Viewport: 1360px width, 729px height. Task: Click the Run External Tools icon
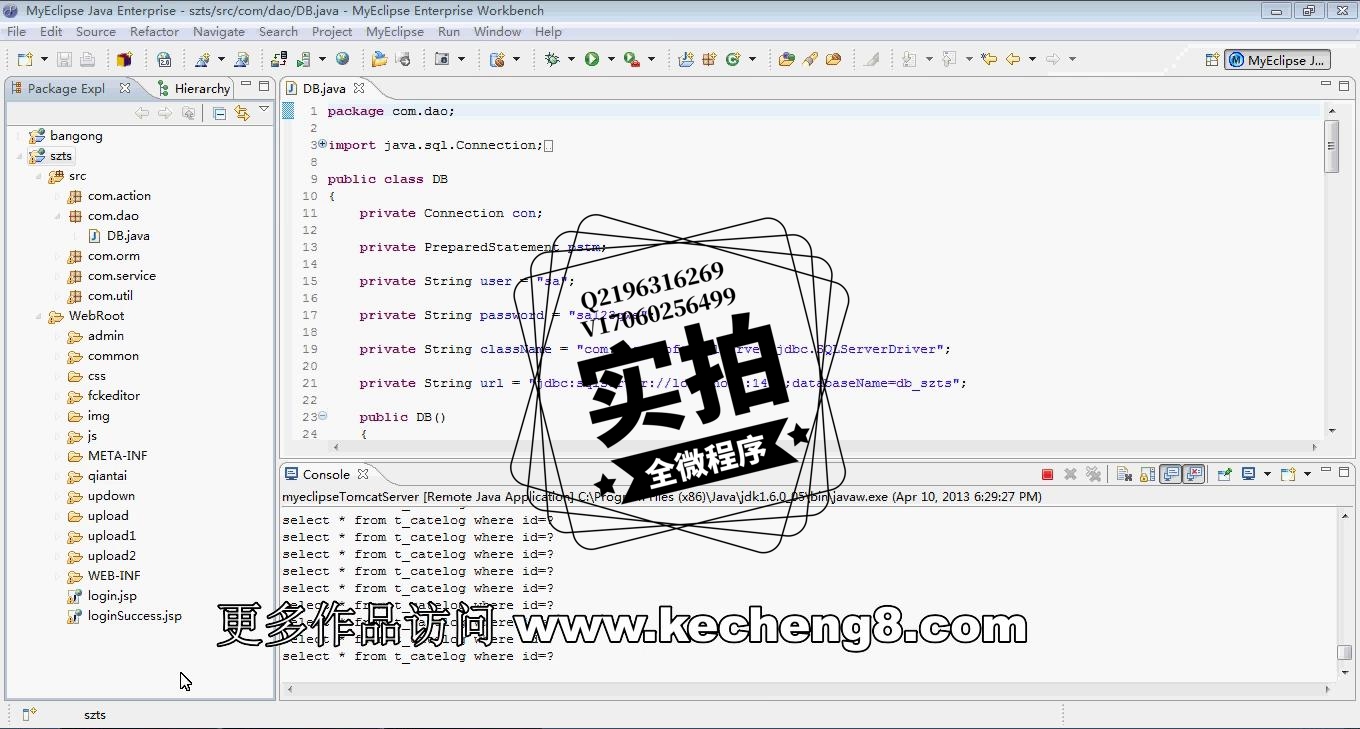(631, 59)
